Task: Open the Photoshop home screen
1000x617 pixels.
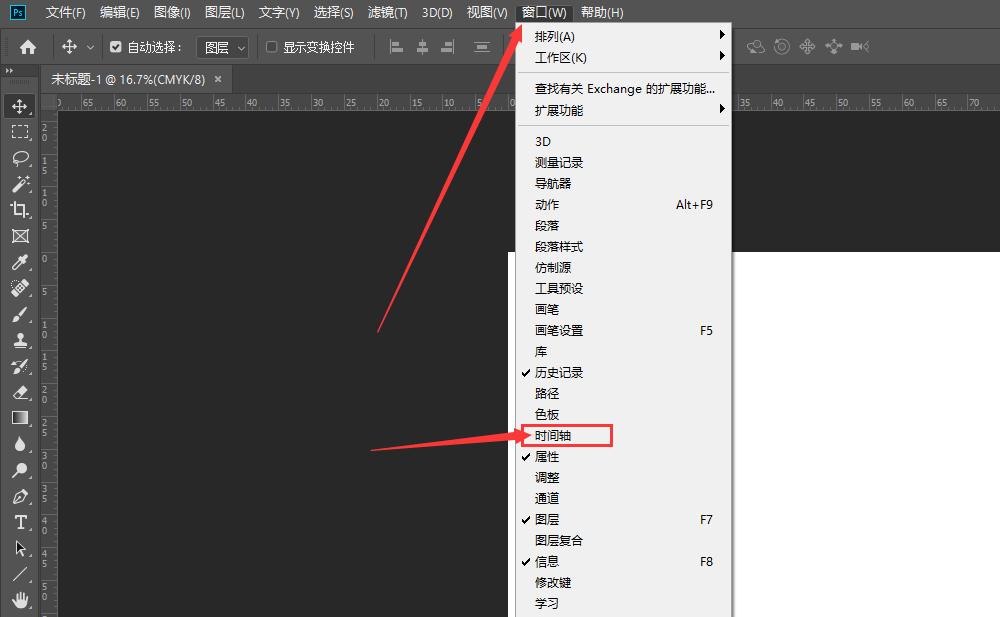Action: coord(26,46)
